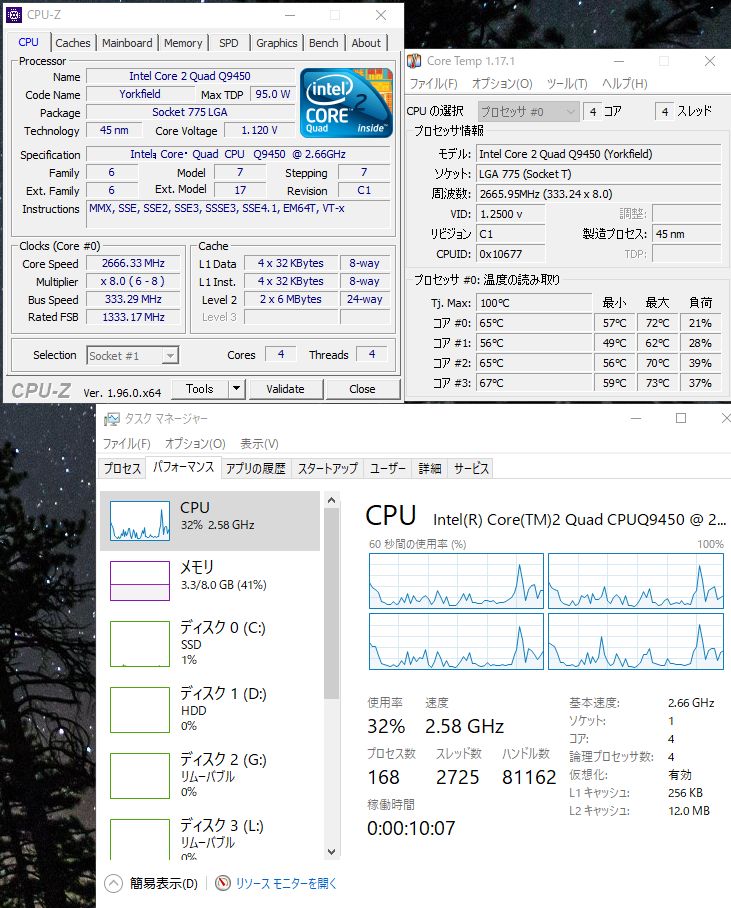This screenshot has height=908, width=731.
Task: Open the ヘルプ(H) menu in Core Temp
Action: [x=624, y=84]
